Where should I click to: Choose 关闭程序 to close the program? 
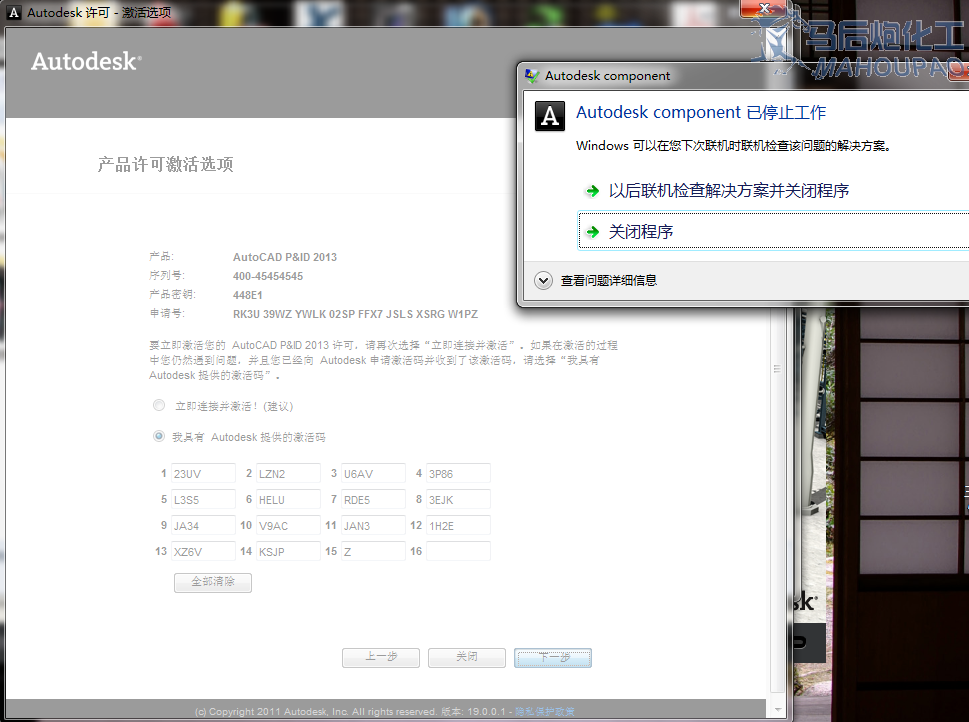773,231
